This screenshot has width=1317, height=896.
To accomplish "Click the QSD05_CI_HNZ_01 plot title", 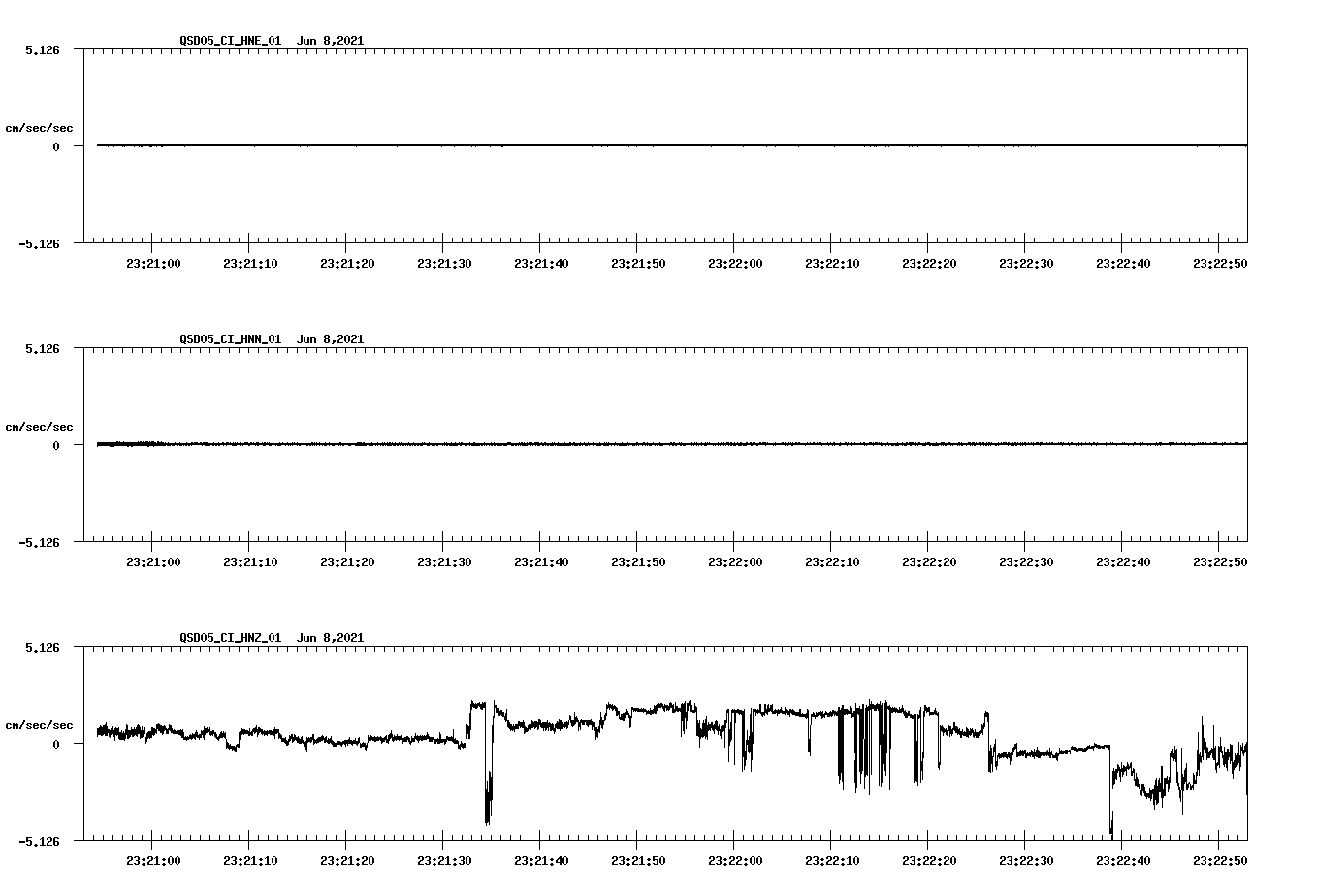I will 272,637.
